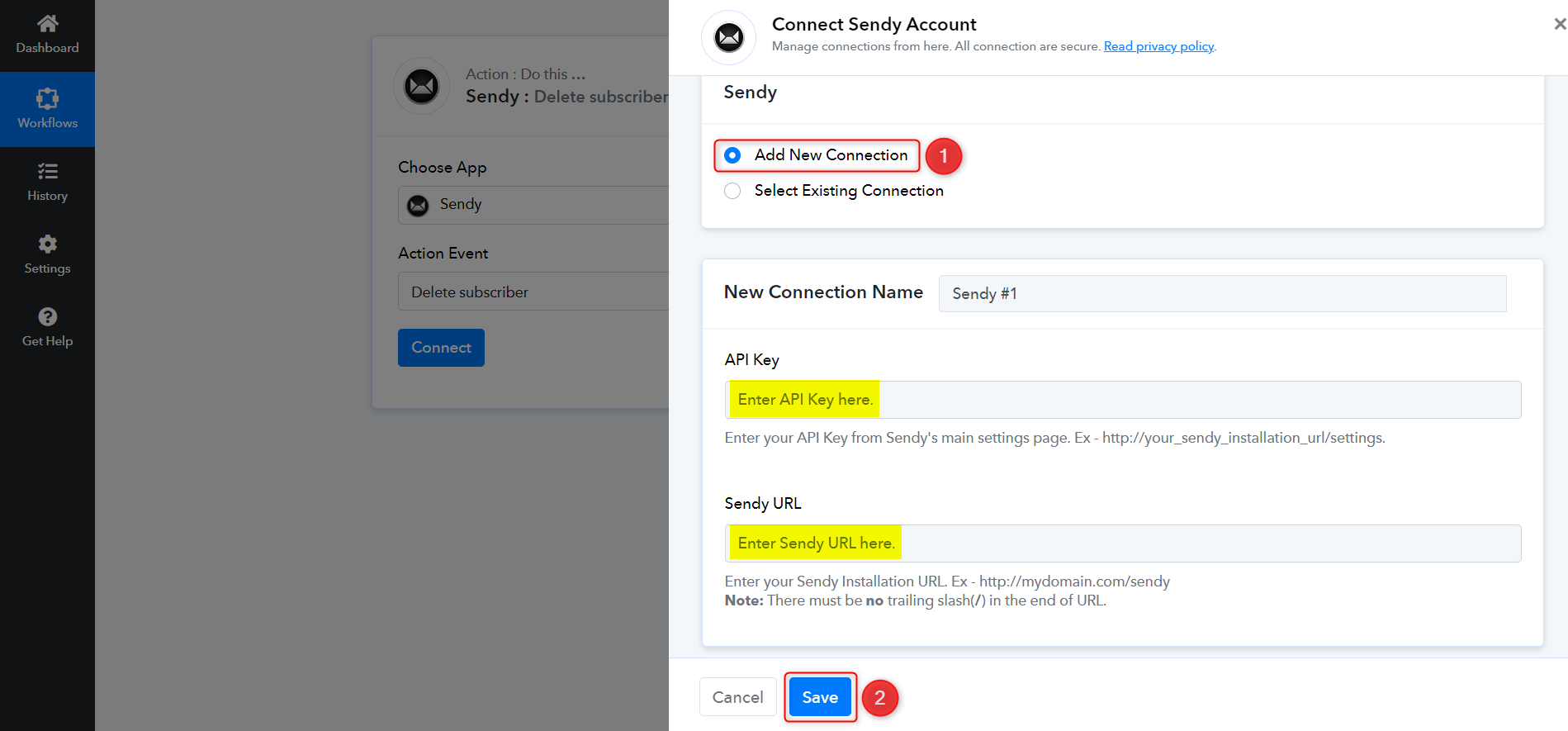Click the API Key help text below field
This screenshot has height=731, width=1568.
1054,438
